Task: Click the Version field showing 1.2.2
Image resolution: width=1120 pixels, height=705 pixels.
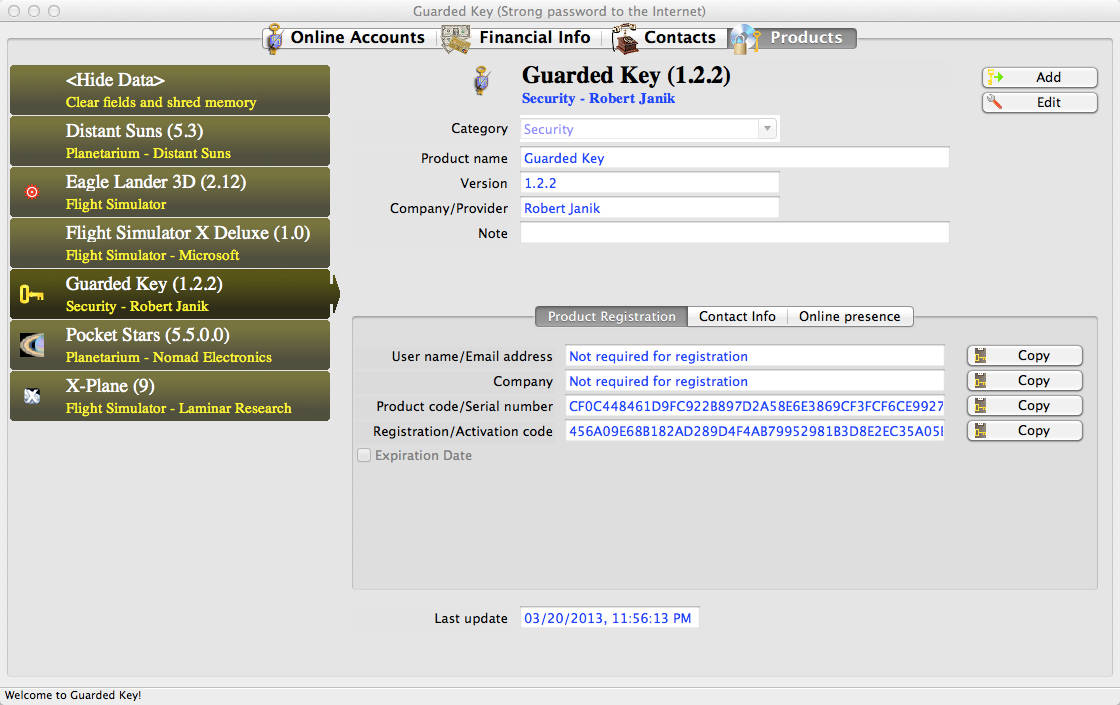Action: coord(649,183)
